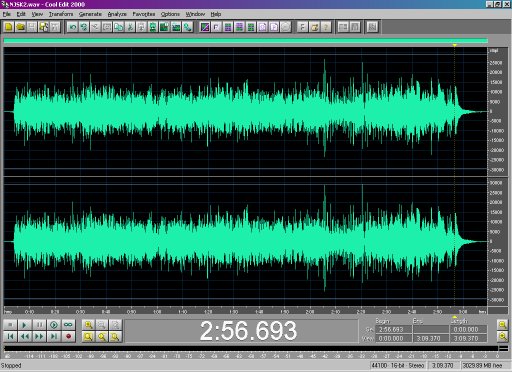Screen dimensions: 512x372
Task: Toggle the Loop play infinity button
Action: pyautogui.click(x=68, y=324)
